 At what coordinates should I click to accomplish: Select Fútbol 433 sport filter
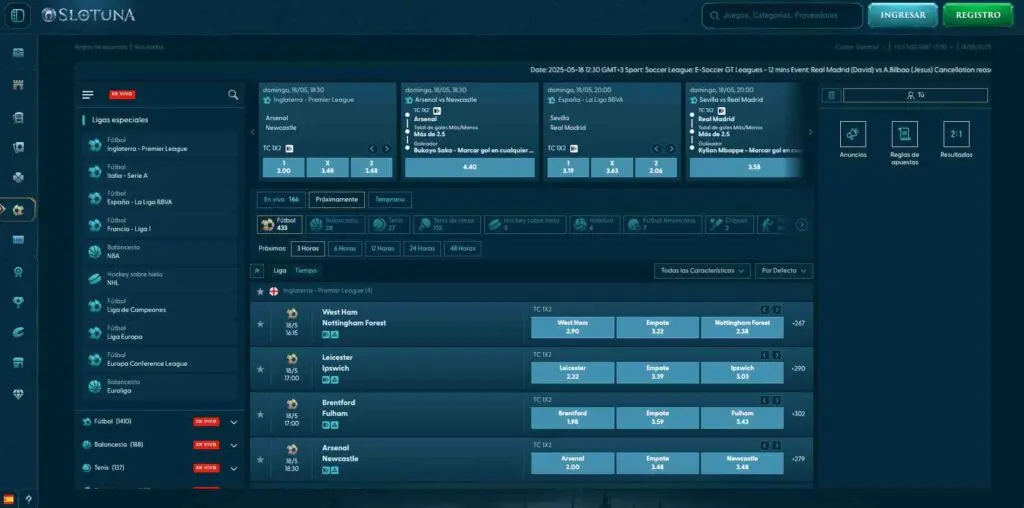click(280, 225)
